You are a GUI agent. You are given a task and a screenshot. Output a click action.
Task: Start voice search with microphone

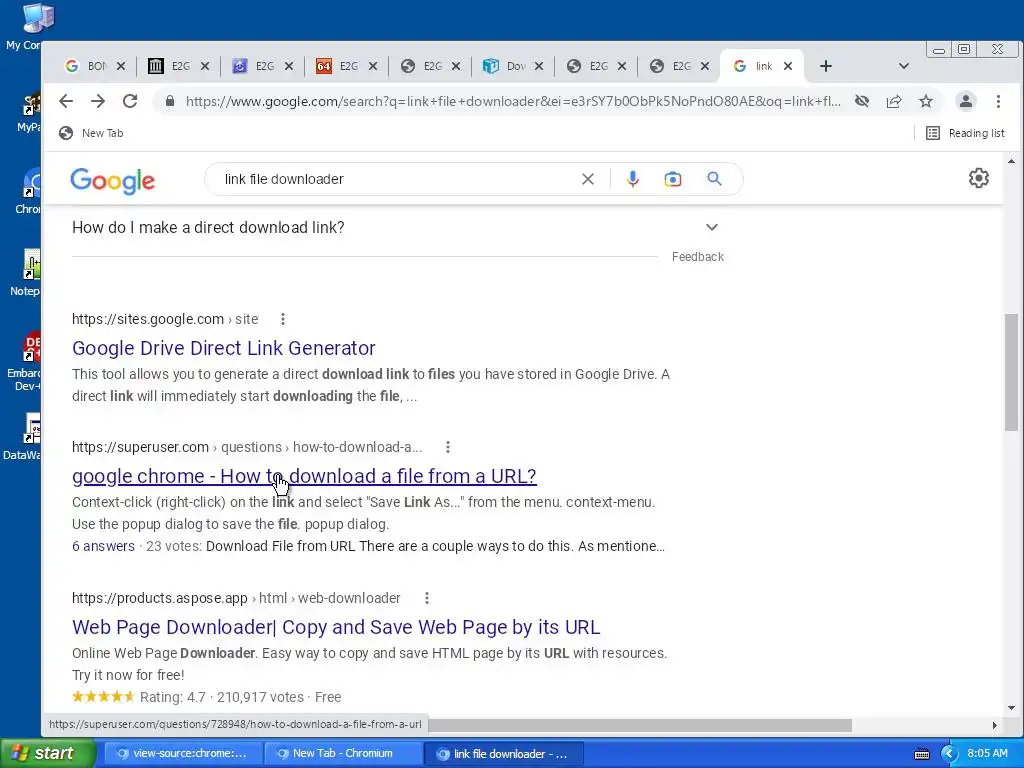click(633, 179)
